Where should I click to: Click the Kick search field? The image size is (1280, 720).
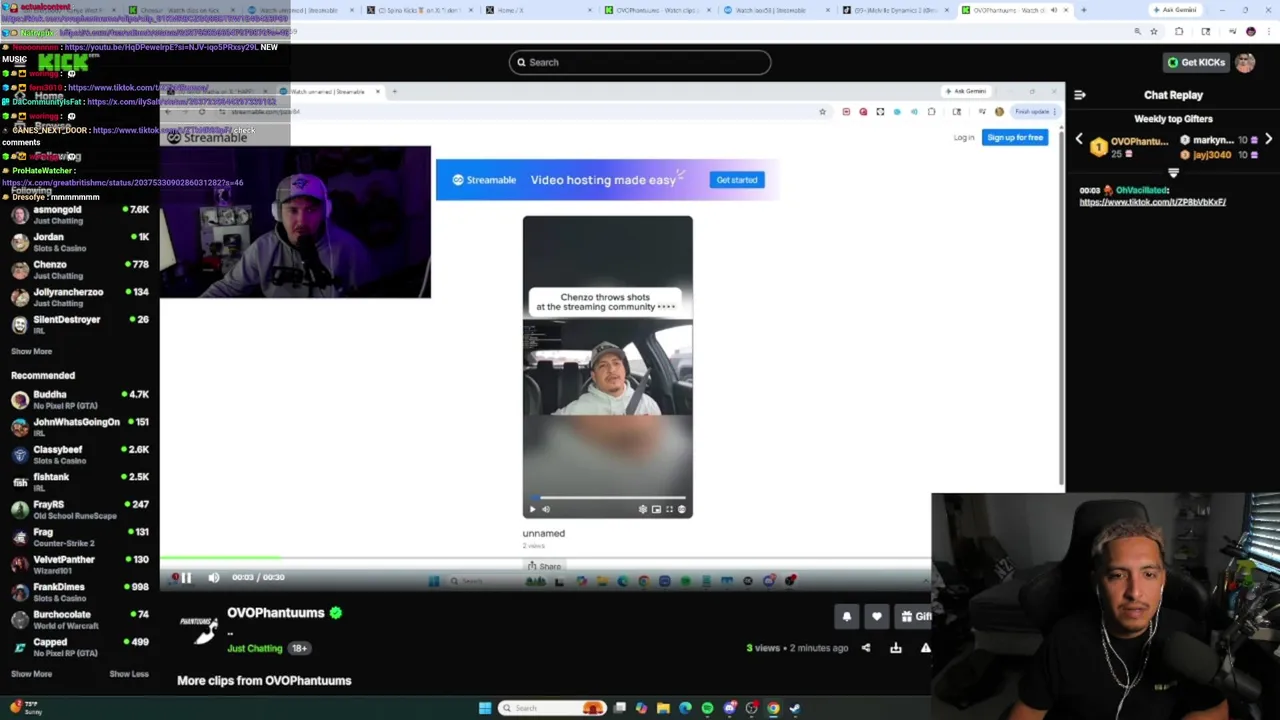[x=640, y=62]
